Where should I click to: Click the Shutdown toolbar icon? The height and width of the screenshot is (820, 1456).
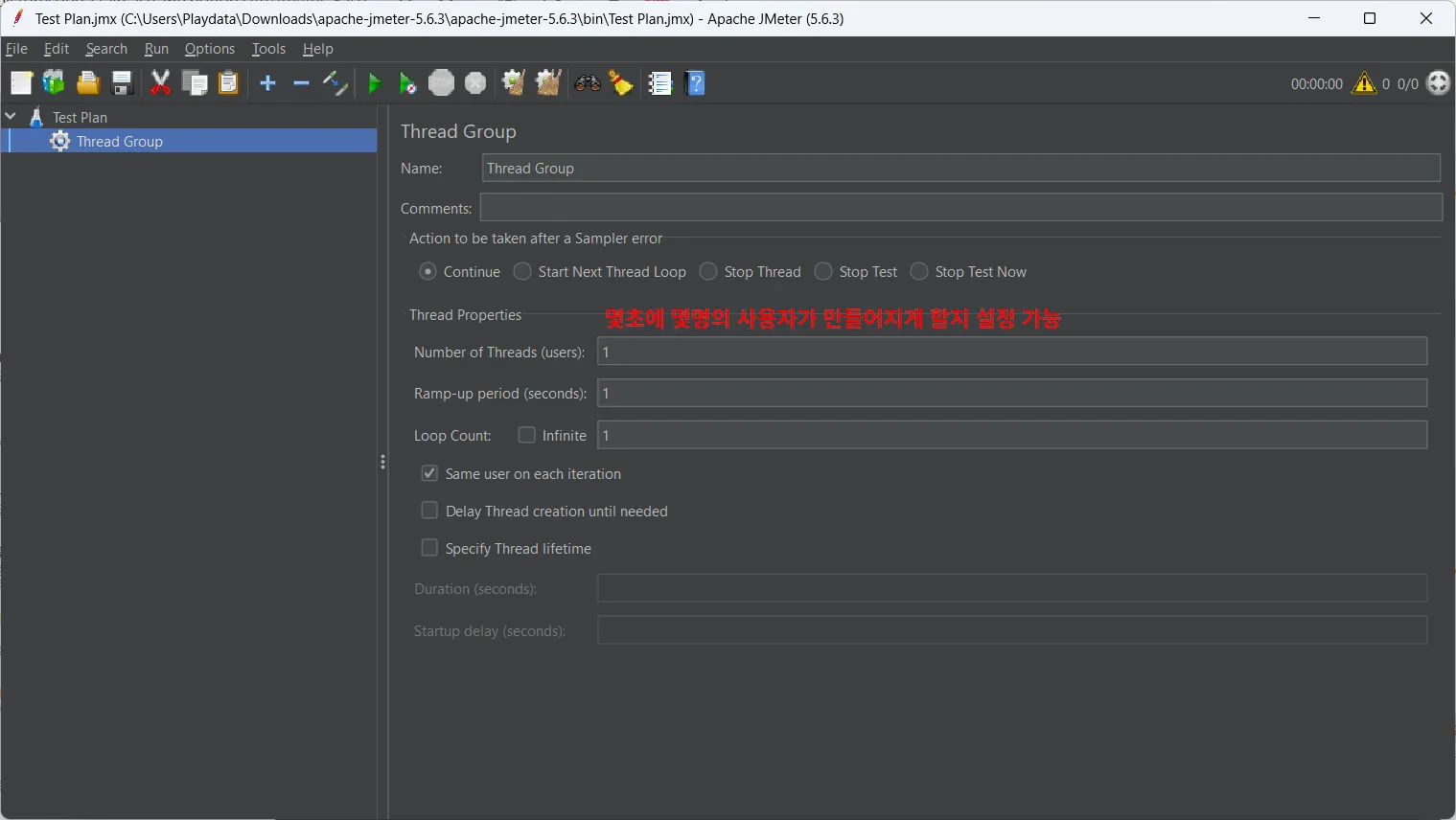pos(475,83)
